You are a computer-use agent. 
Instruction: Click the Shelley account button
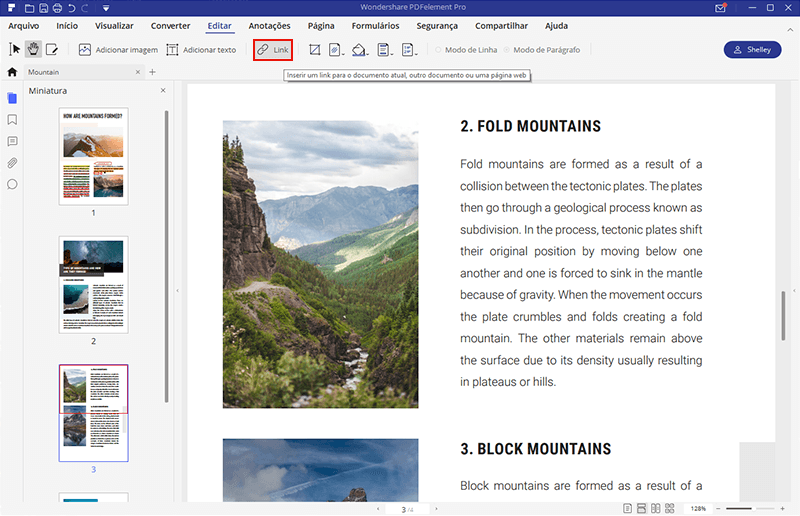(x=752, y=49)
